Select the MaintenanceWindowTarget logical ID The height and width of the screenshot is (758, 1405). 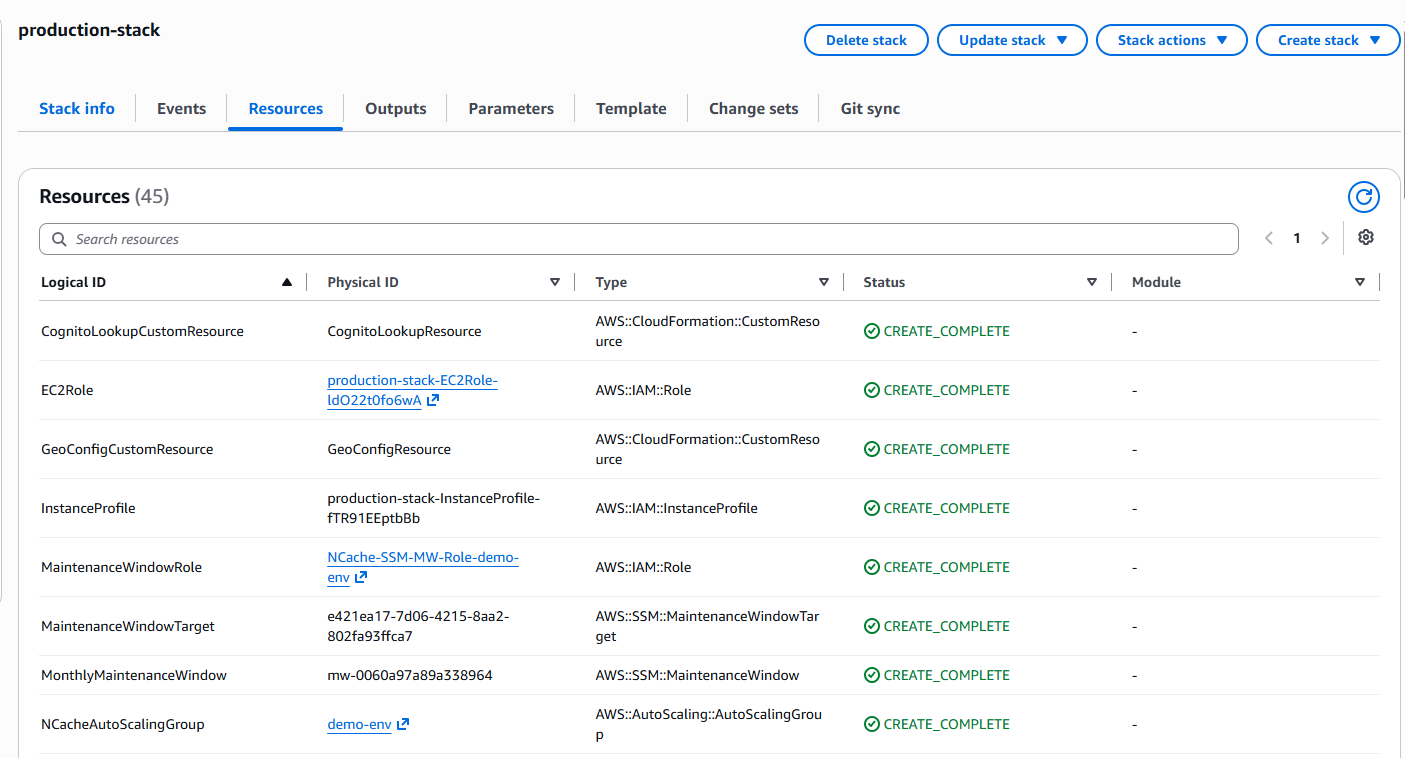tap(128, 626)
